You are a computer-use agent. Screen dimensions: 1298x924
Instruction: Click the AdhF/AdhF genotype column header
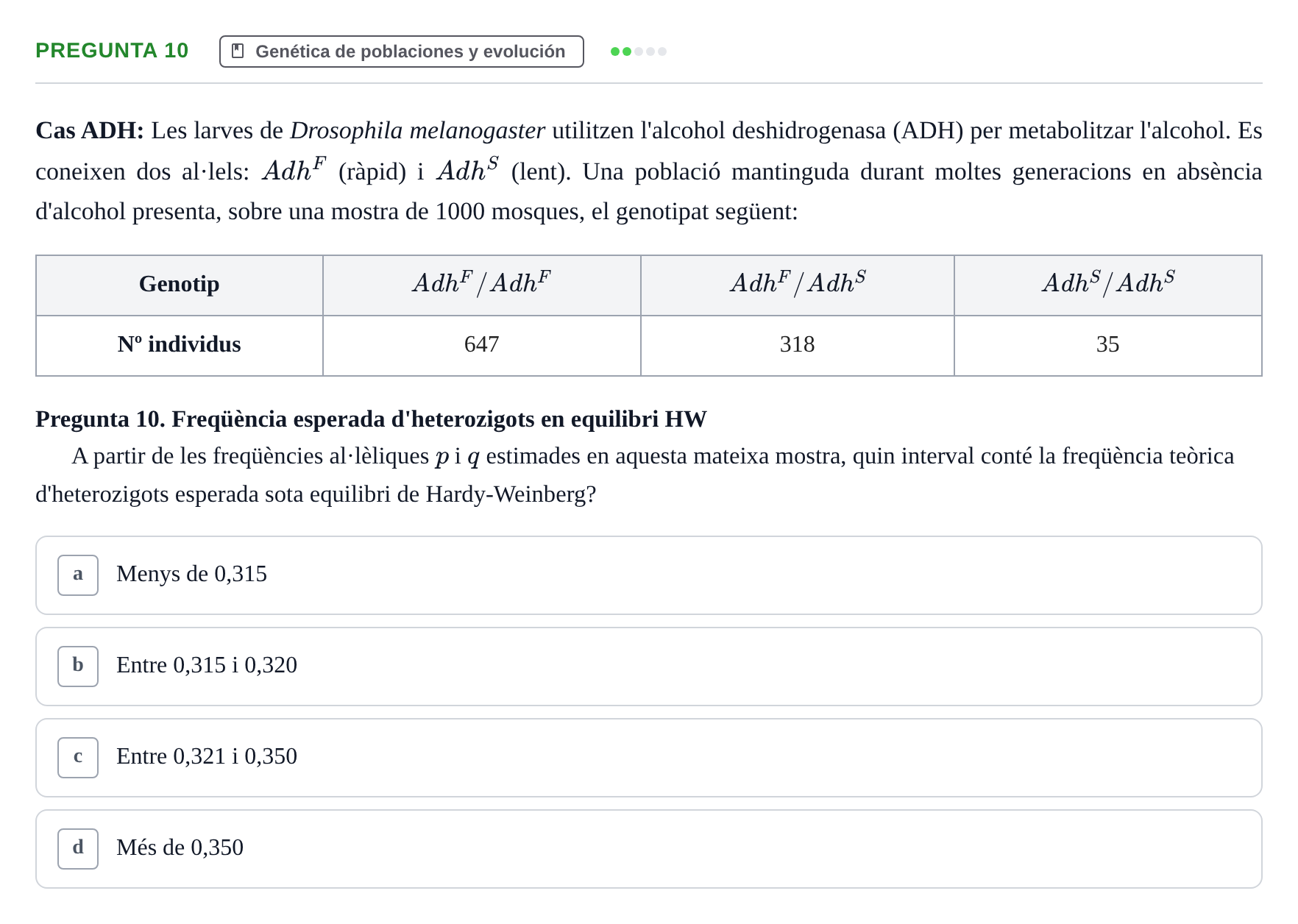tap(482, 285)
